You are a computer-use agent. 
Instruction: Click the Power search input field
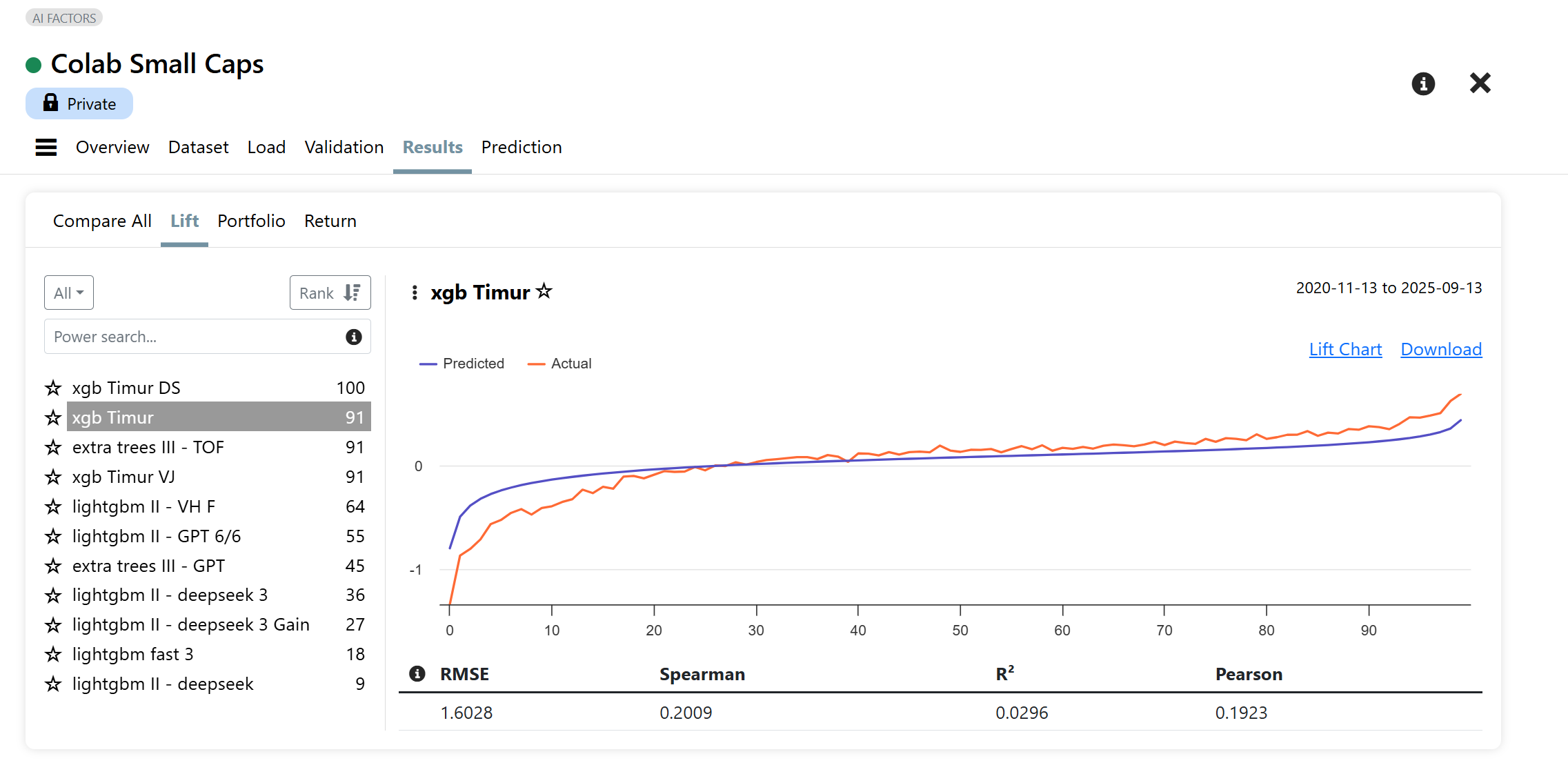point(193,337)
